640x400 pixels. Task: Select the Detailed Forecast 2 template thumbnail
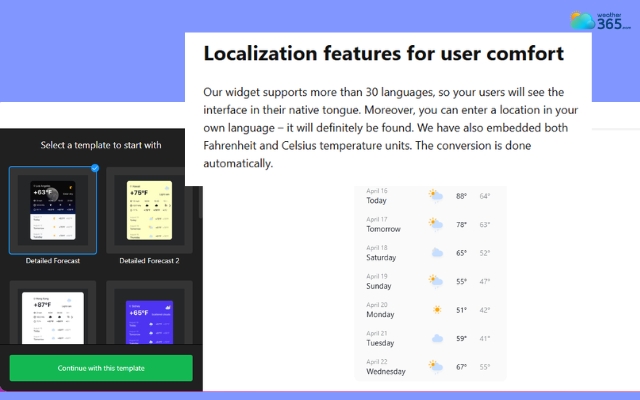coord(149,210)
